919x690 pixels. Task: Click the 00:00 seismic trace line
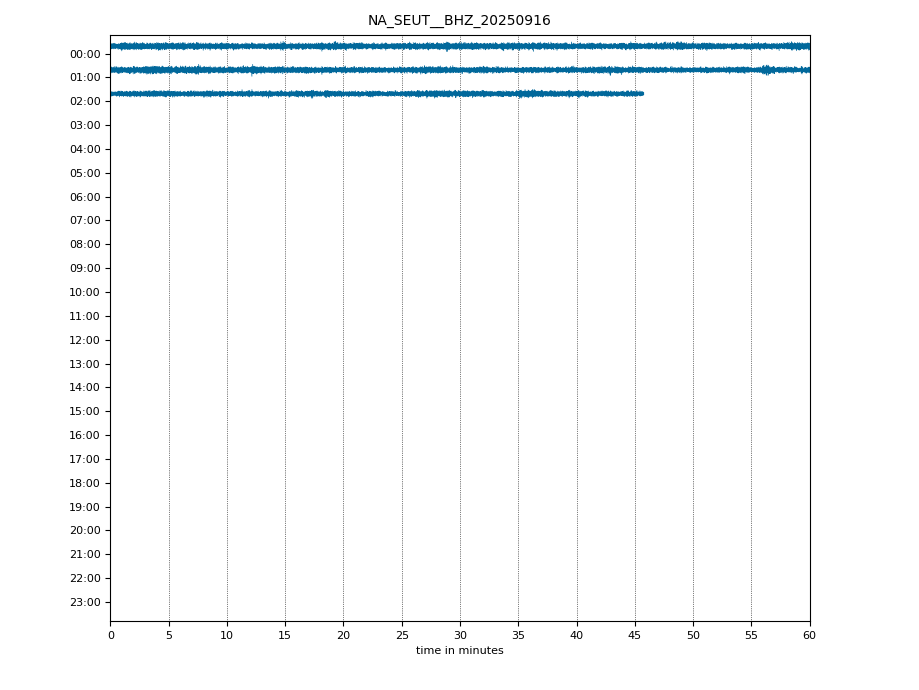click(x=460, y=46)
